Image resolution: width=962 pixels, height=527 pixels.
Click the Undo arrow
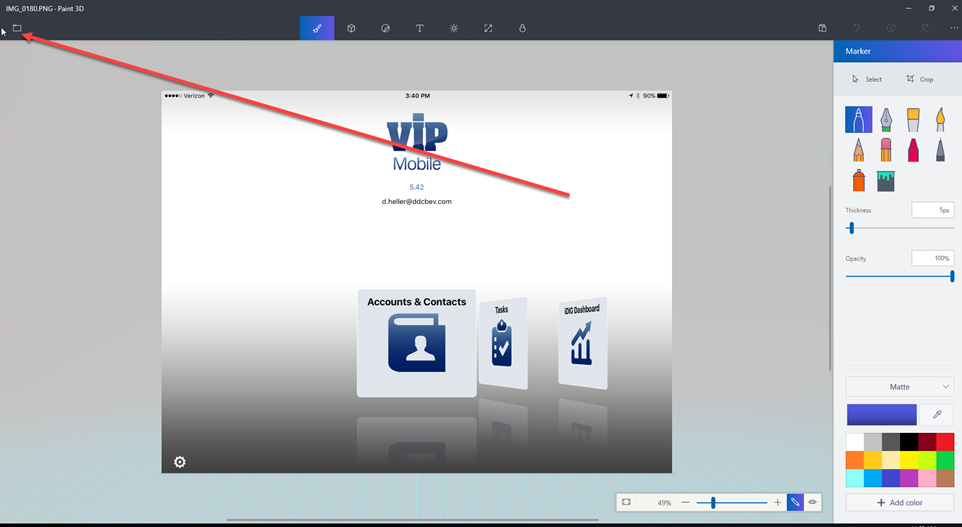coord(856,28)
